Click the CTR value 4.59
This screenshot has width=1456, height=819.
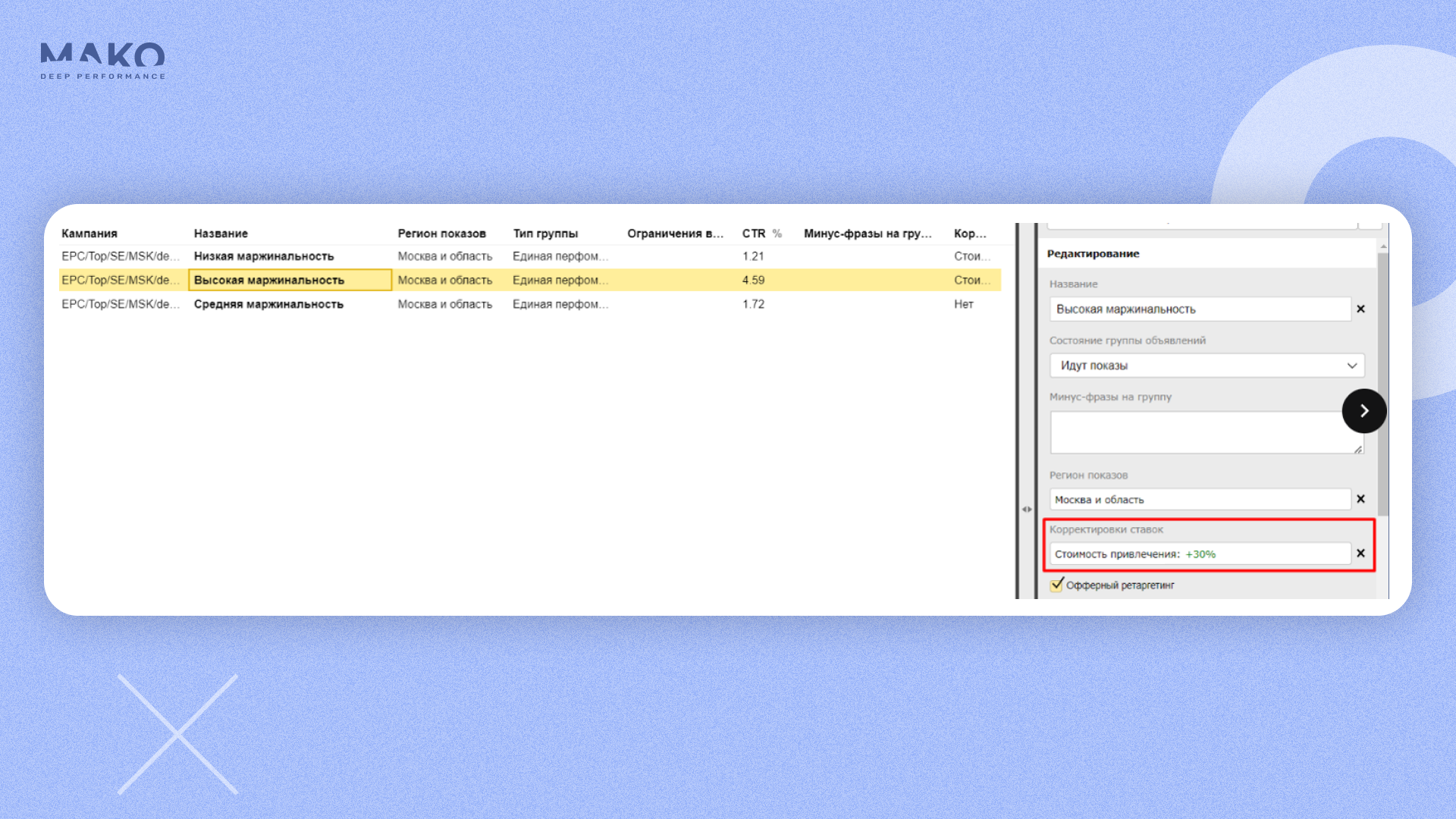point(753,280)
